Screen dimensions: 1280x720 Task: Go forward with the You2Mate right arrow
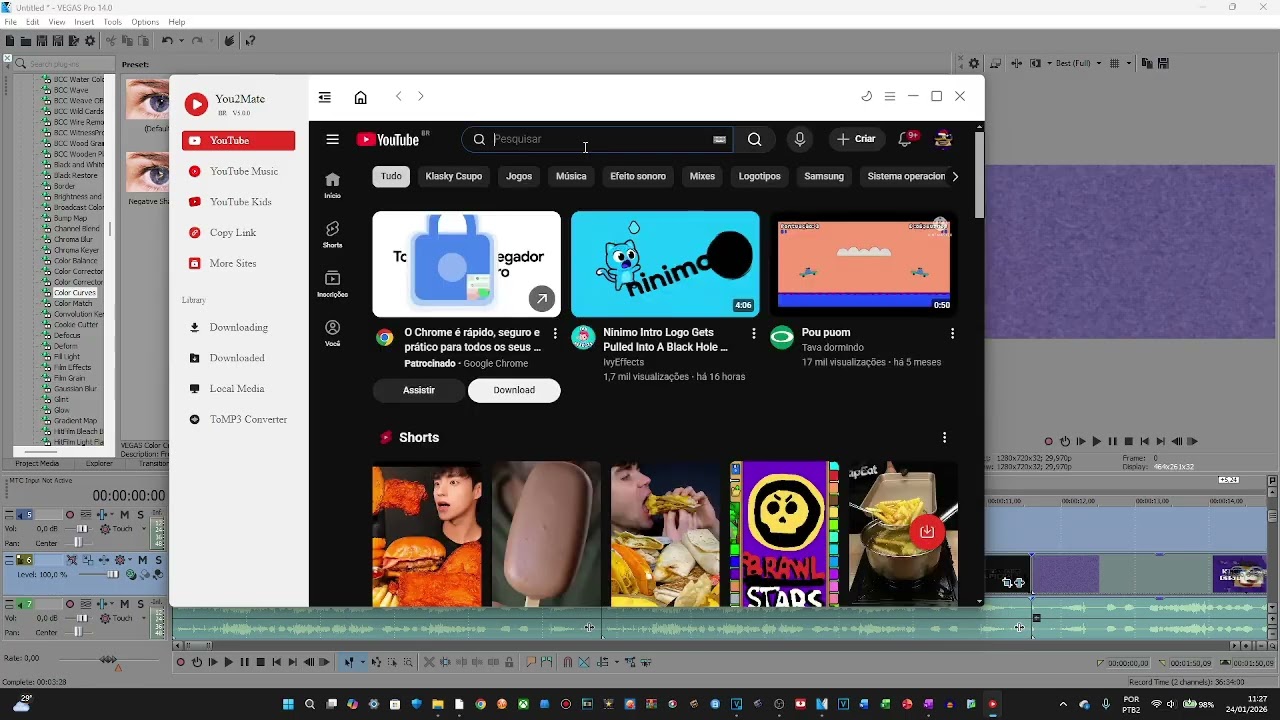[421, 96]
